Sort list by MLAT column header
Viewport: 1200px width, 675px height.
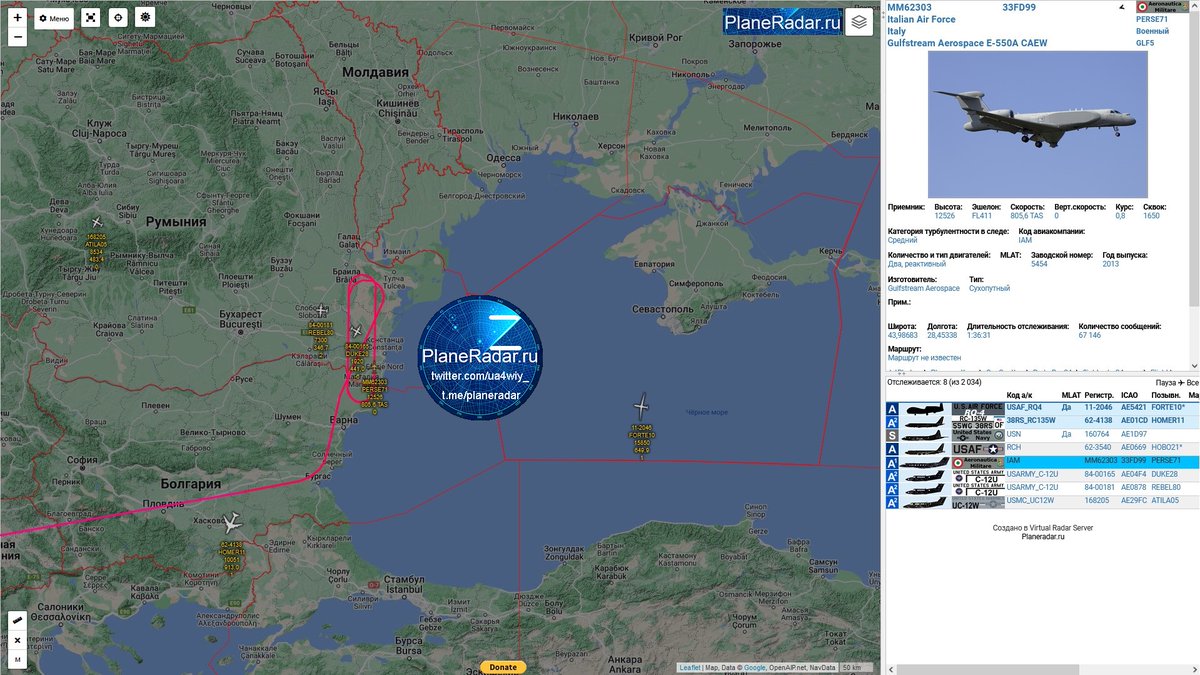(x=1071, y=395)
